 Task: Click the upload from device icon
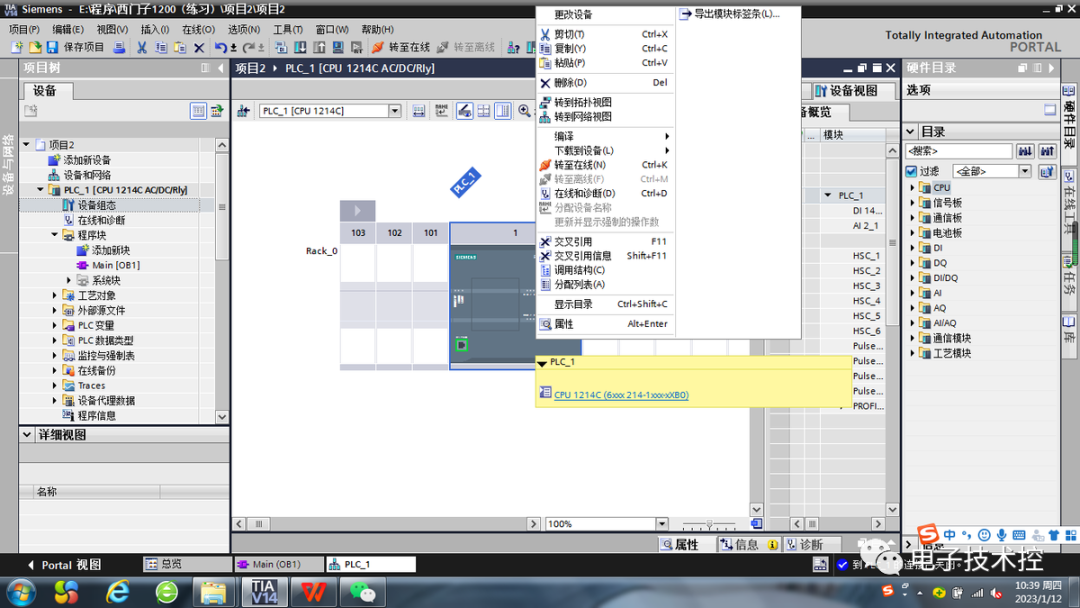[x=319, y=48]
